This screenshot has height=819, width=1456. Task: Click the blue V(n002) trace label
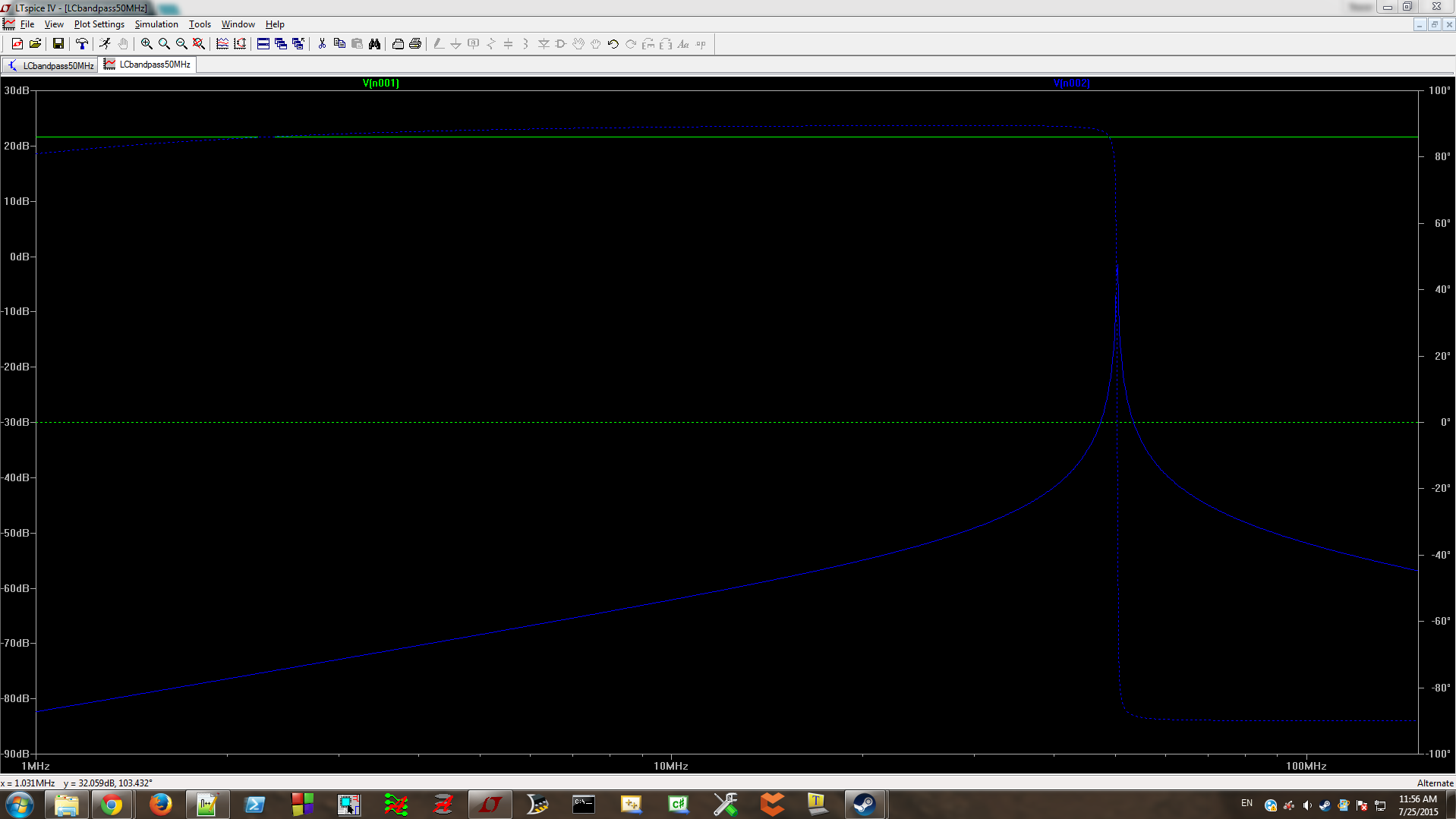coord(1071,83)
